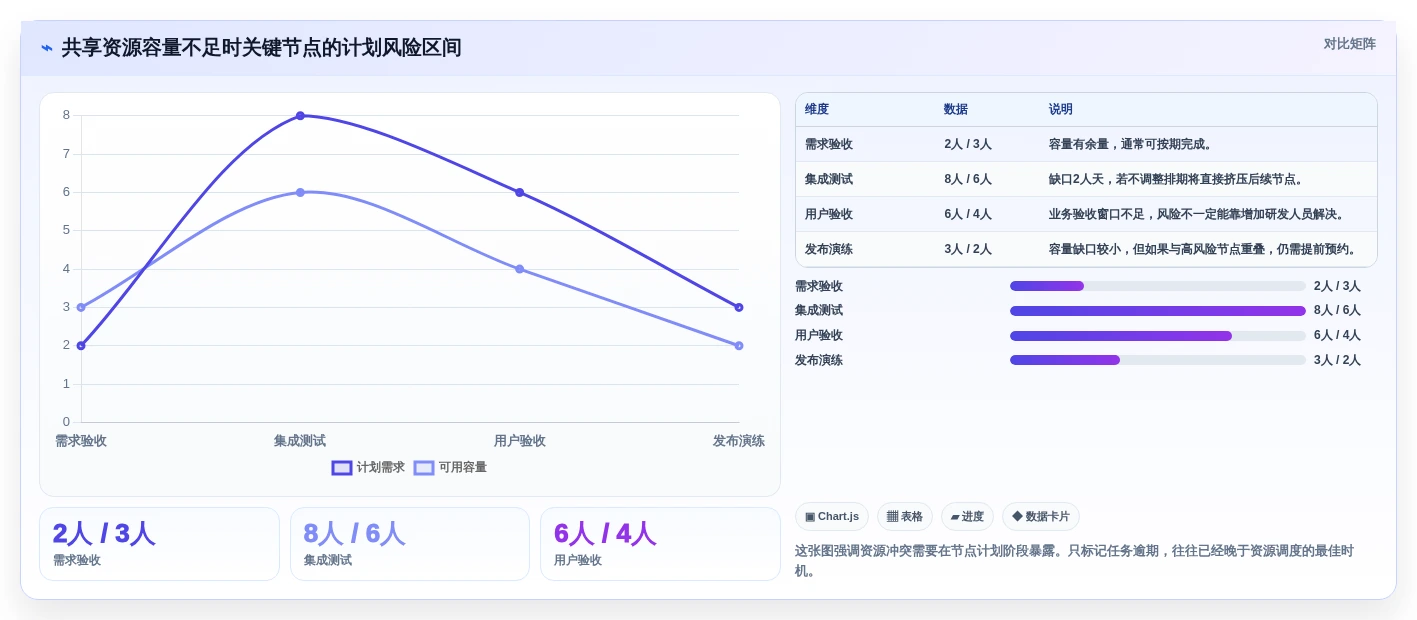
Task: Click the 集成测试 progress bar
Action: pyautogui.click(x=1158, y=311)
